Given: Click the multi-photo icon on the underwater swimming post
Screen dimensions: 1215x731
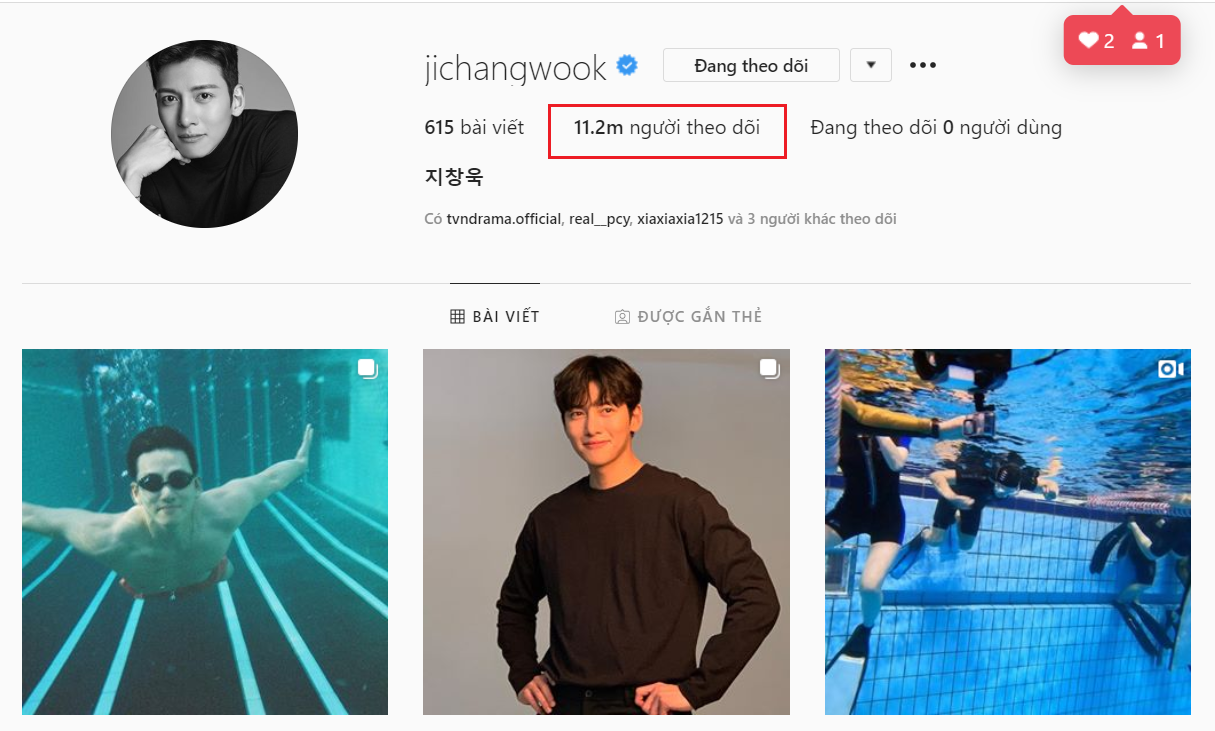Looking at the screenshot, I should (x=367, y=368).
